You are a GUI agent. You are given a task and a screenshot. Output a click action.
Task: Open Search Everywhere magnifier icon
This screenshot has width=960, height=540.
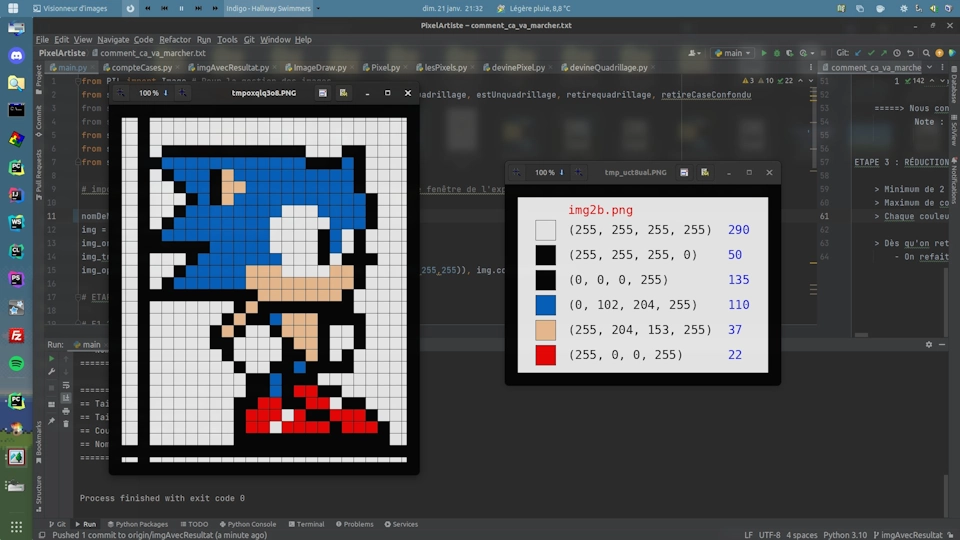click(x=926, y=53)
